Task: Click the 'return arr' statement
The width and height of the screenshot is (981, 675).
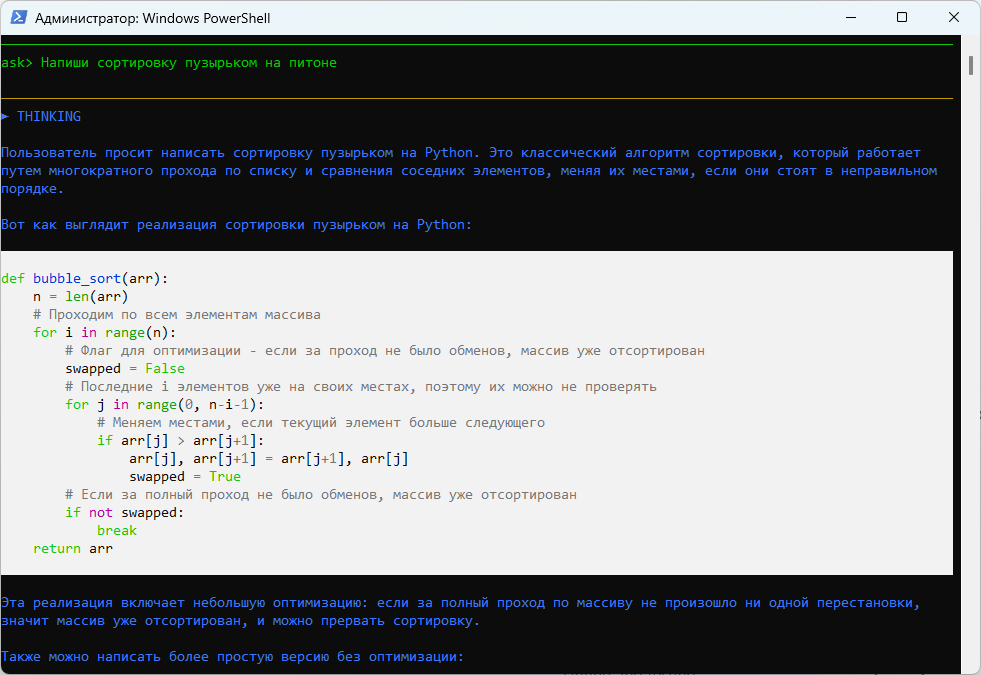Action: click(73, 549)
